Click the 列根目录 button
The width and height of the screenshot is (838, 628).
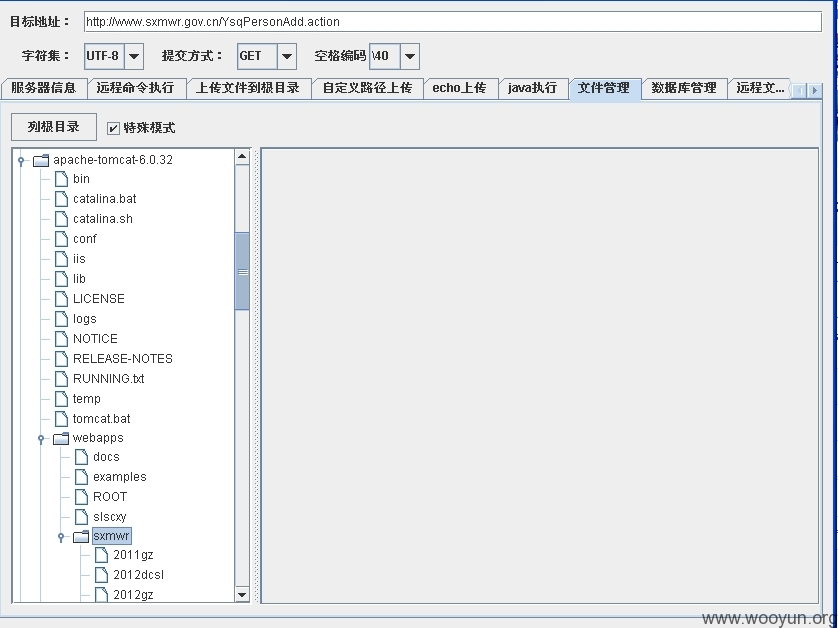point(54,127)
